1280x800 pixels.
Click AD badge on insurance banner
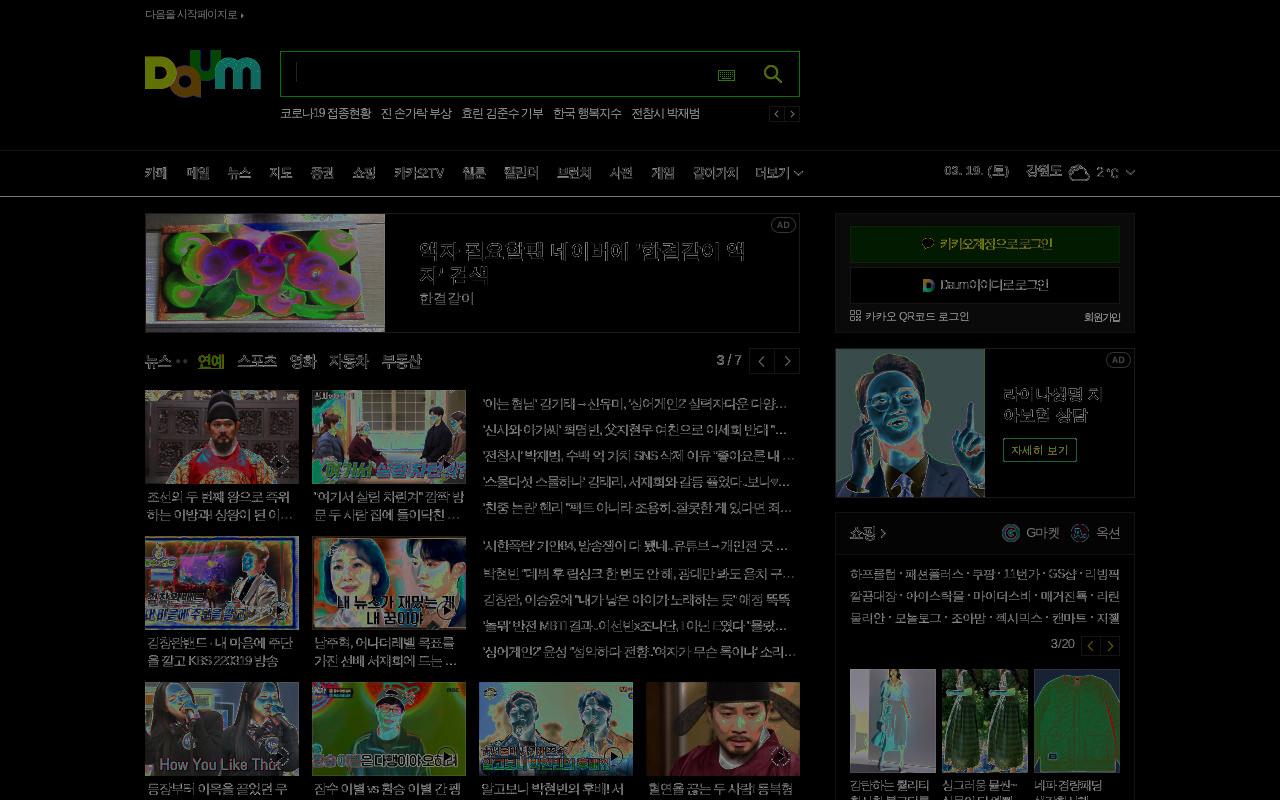1118,360
